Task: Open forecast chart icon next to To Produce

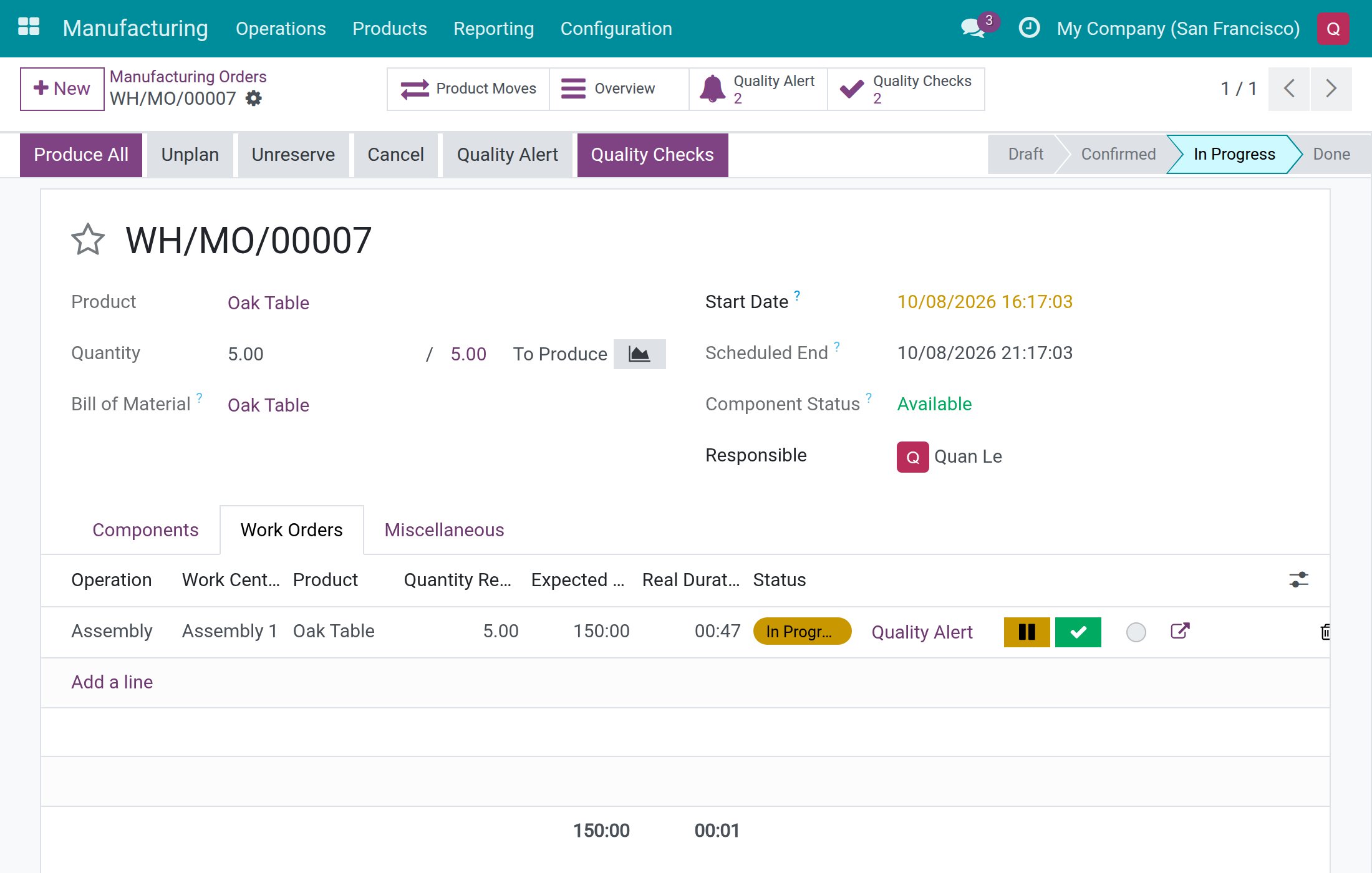Action: [x=639, y=354]
